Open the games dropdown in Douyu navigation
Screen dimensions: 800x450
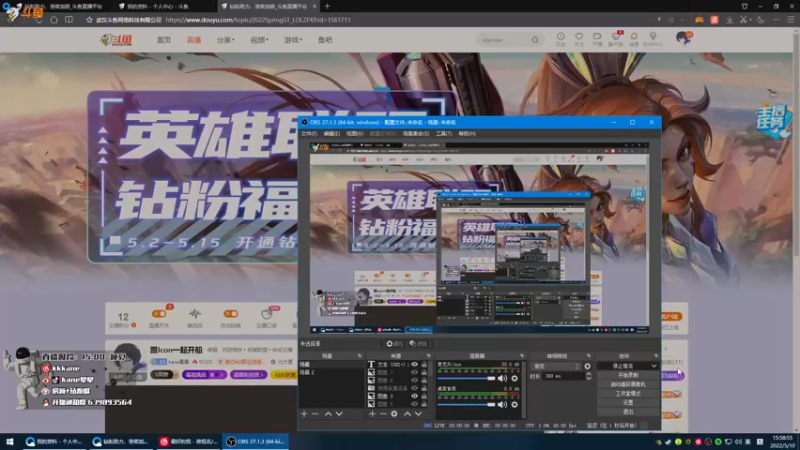[293, 40]
